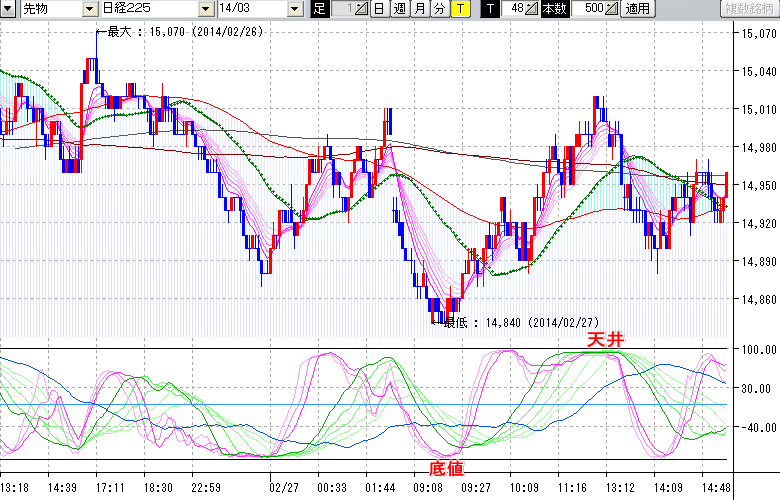This screenshot has height=500, width=780.
Task: Switch to daily (日) candle timeframe
Action: [x=379, y=9]
